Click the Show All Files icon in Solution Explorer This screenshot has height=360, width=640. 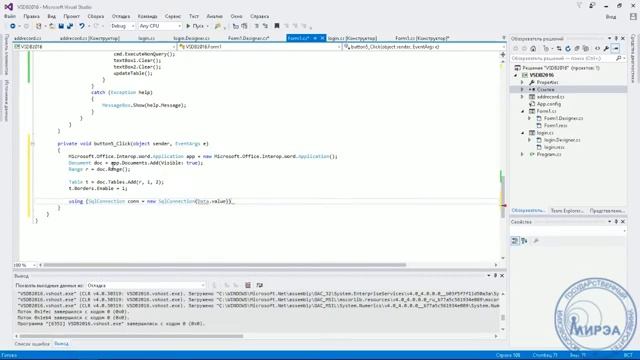pos(586,49)
